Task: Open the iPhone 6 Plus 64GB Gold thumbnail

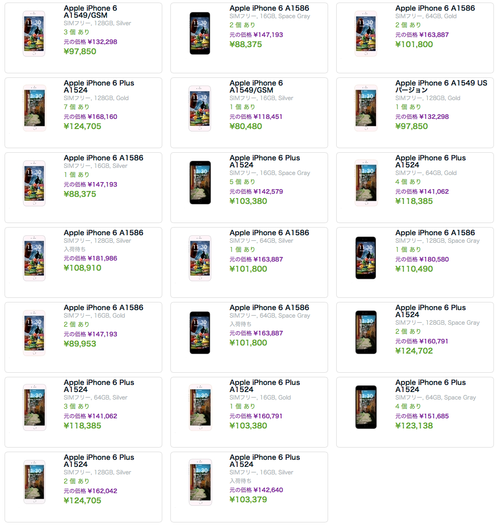Action: 366,183
